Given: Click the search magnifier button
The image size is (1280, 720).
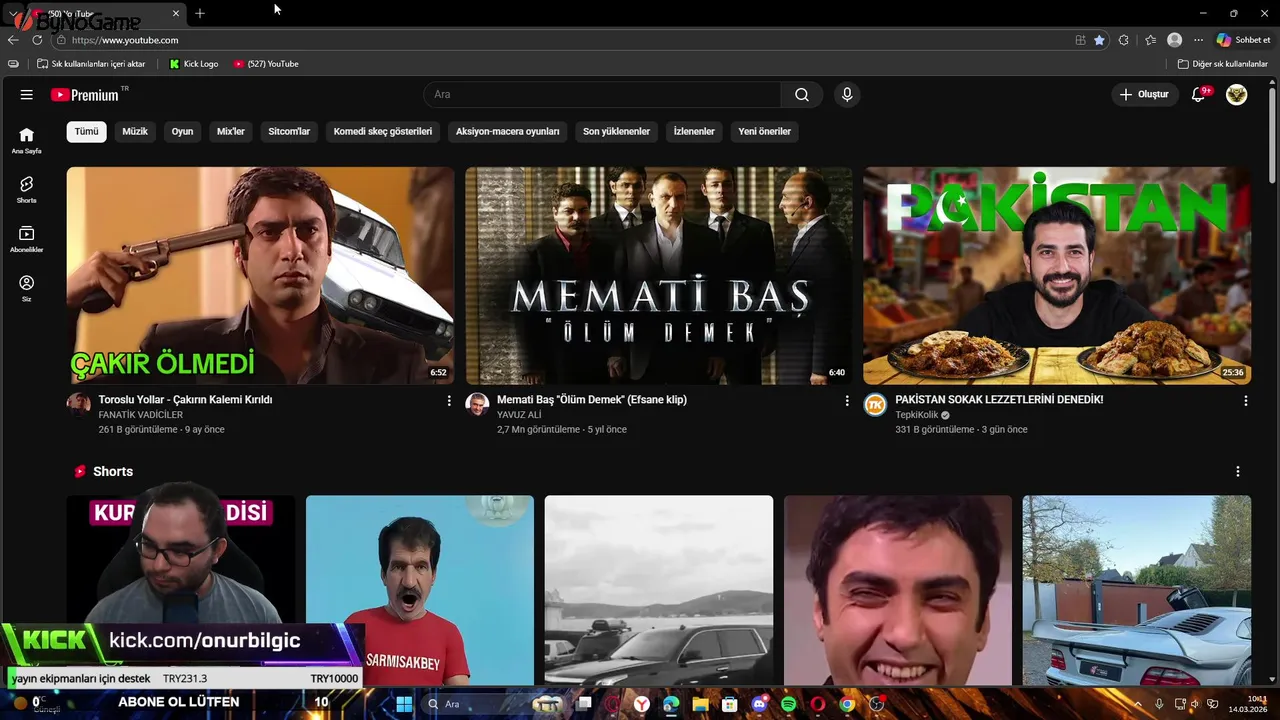Looking at the screenshot, I should (x=802, y=95).
